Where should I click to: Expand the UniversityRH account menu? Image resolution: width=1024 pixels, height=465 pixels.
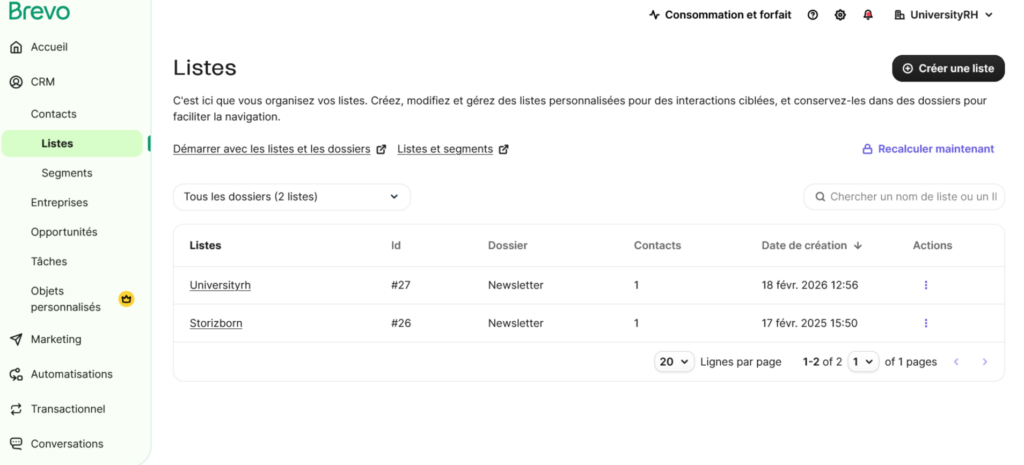tap(944, 15)
